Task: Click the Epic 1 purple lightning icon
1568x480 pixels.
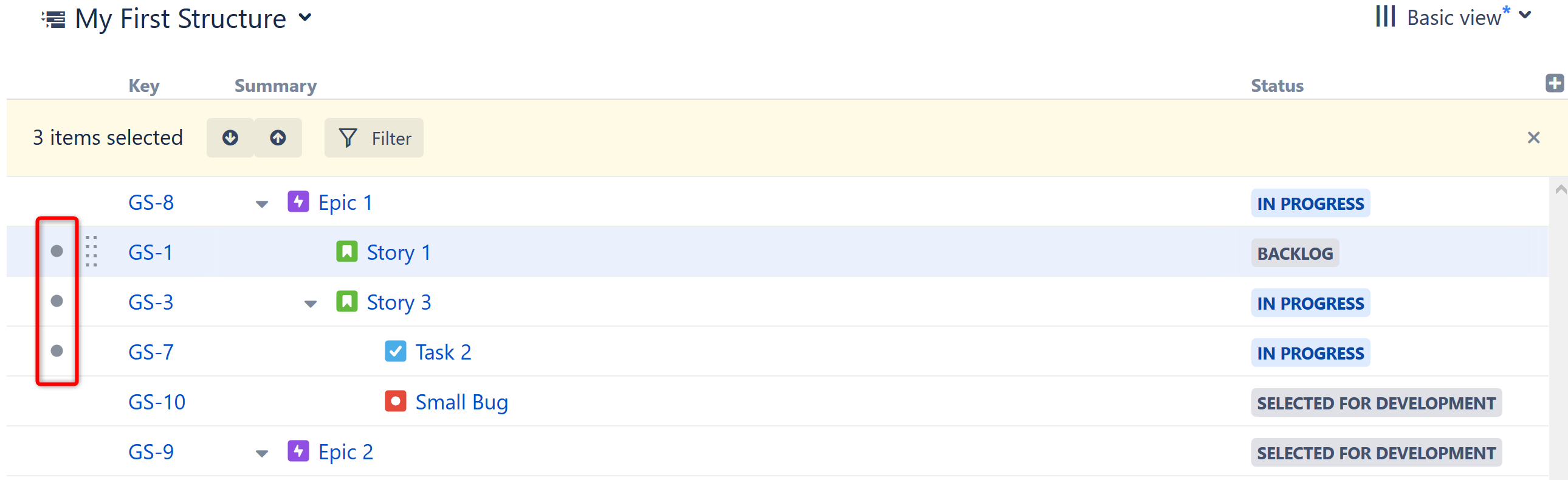Action: 299,201
